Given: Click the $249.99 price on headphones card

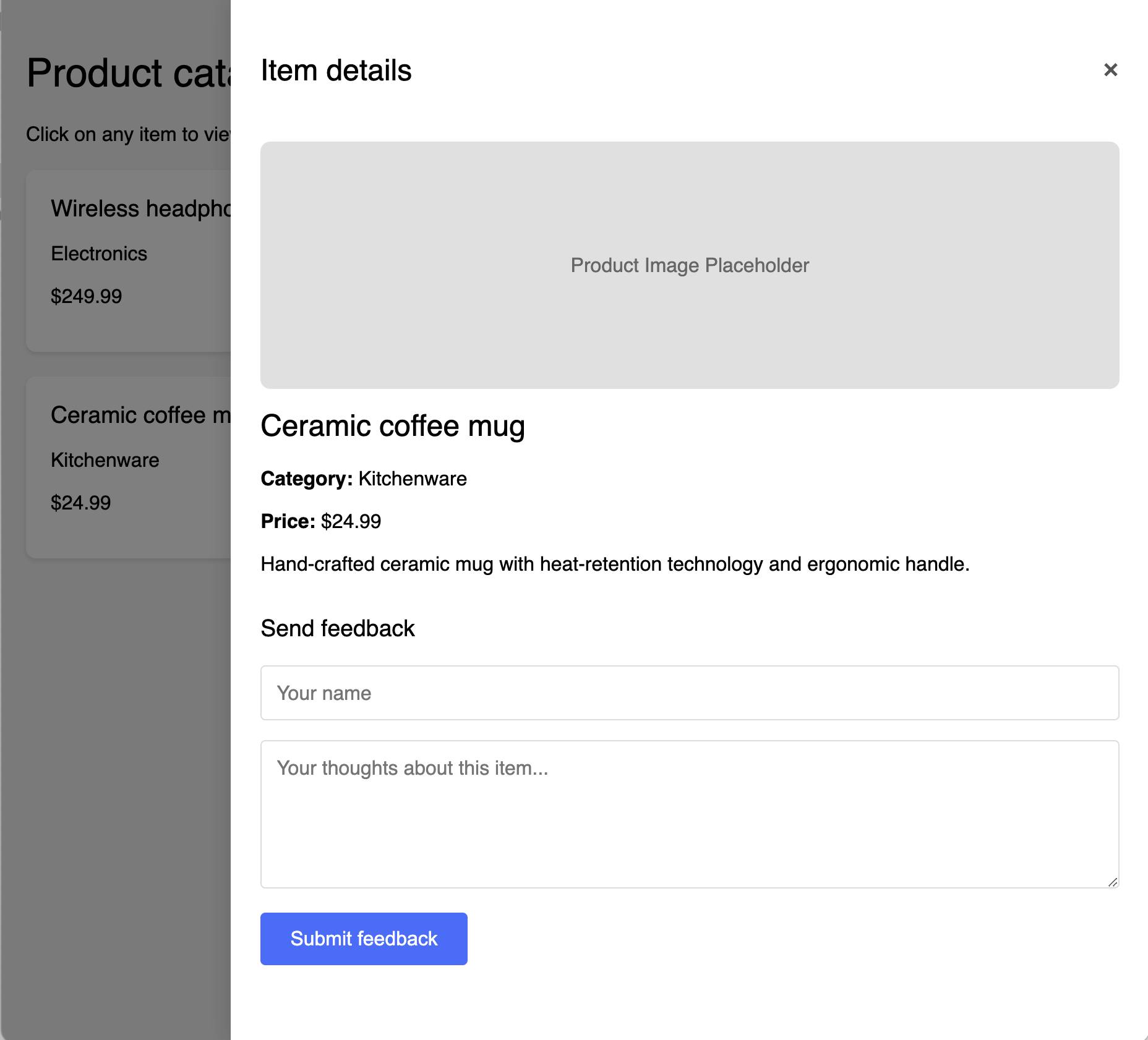Looking at the screenshot, I should 86,296.
